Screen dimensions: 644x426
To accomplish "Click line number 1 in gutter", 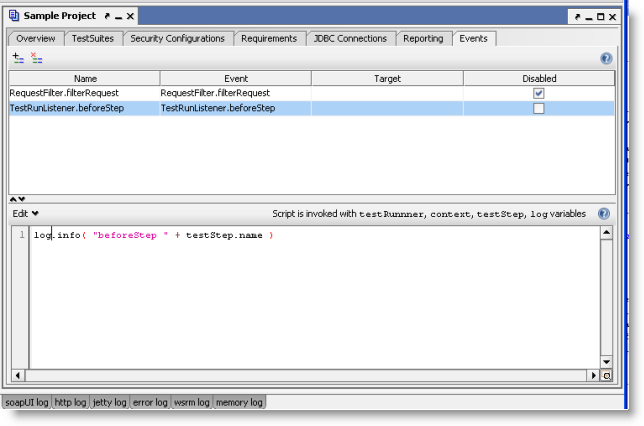I will pos(22,235).
